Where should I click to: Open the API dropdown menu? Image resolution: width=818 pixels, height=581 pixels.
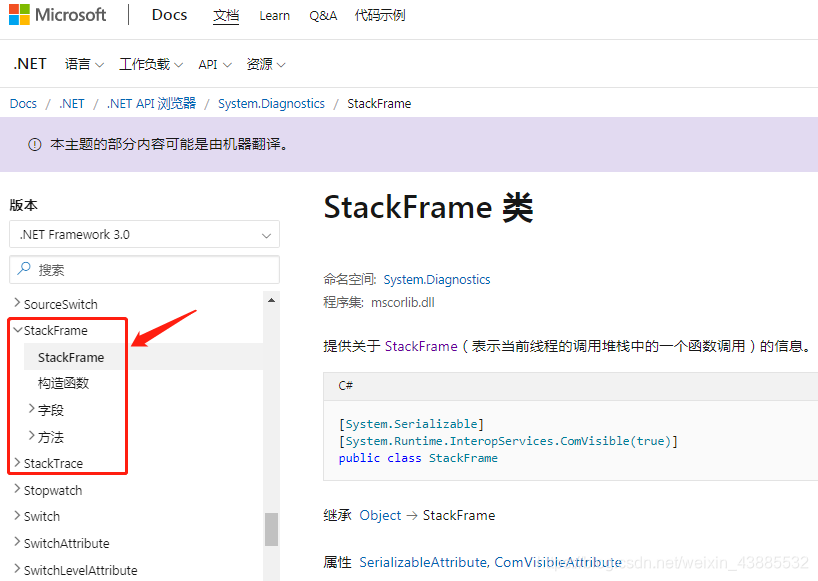(x=214, y=63)
